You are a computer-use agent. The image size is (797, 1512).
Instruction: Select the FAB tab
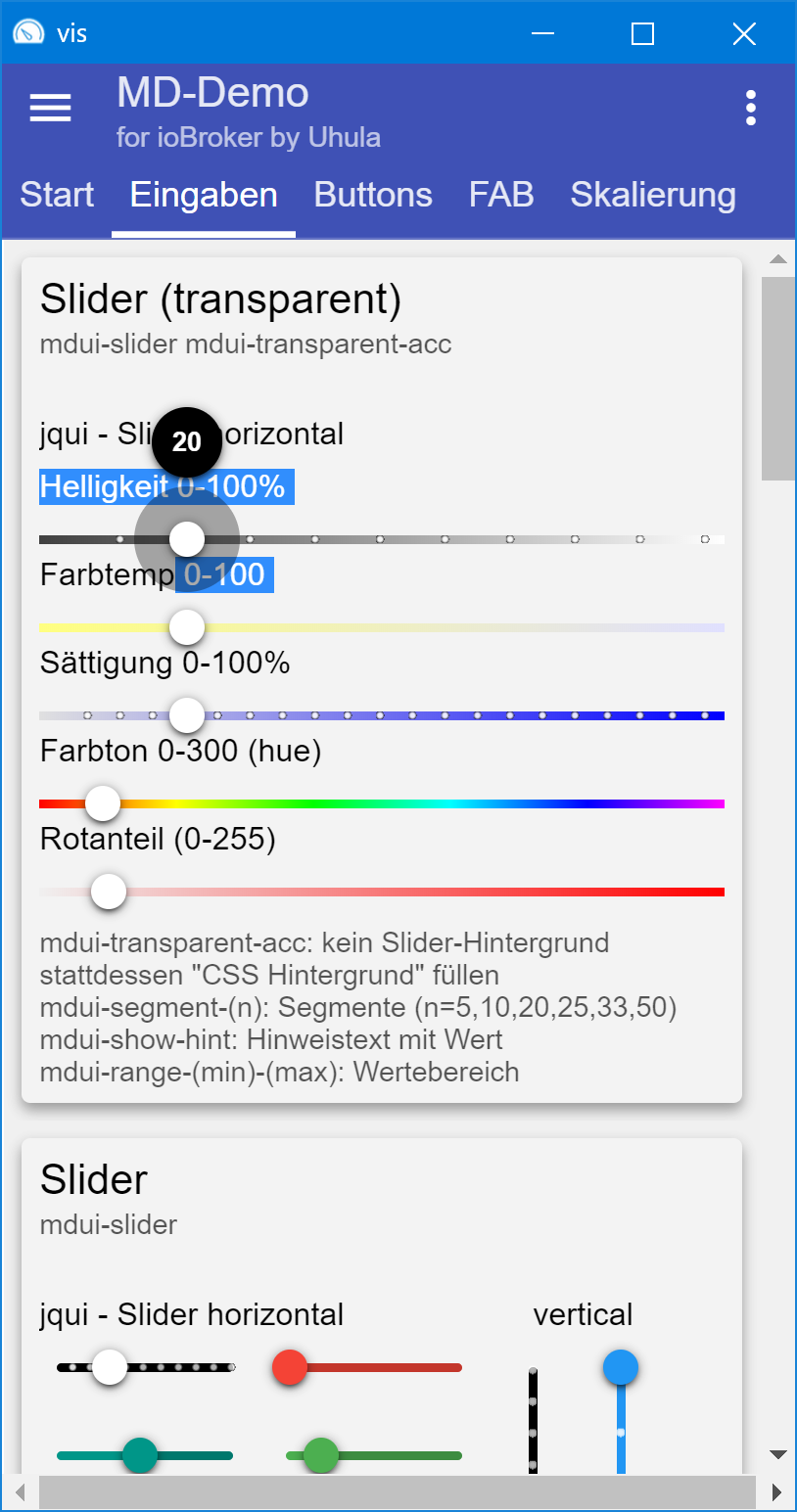501,195
